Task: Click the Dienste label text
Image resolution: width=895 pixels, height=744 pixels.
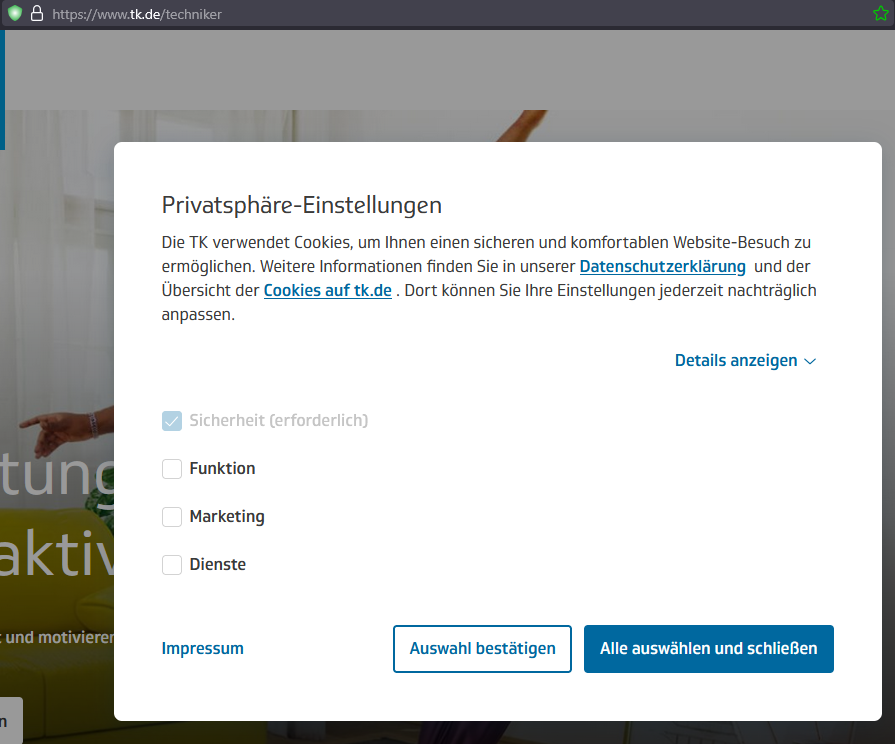Action: 217,565
